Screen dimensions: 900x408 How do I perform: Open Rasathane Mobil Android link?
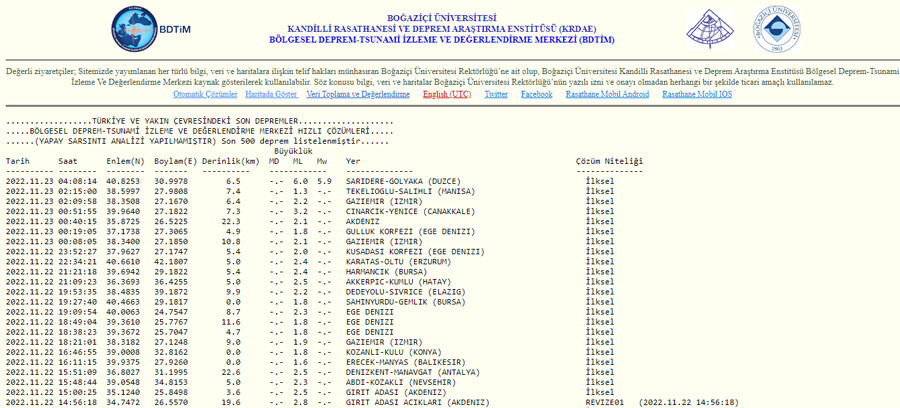[607, 94]
